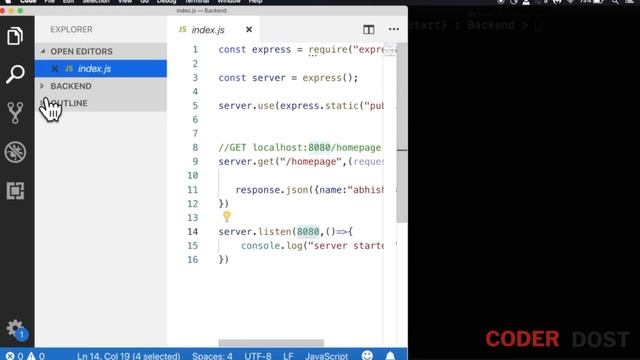
Task: Click line number 16 in the gutter
Action: (193, 260)
